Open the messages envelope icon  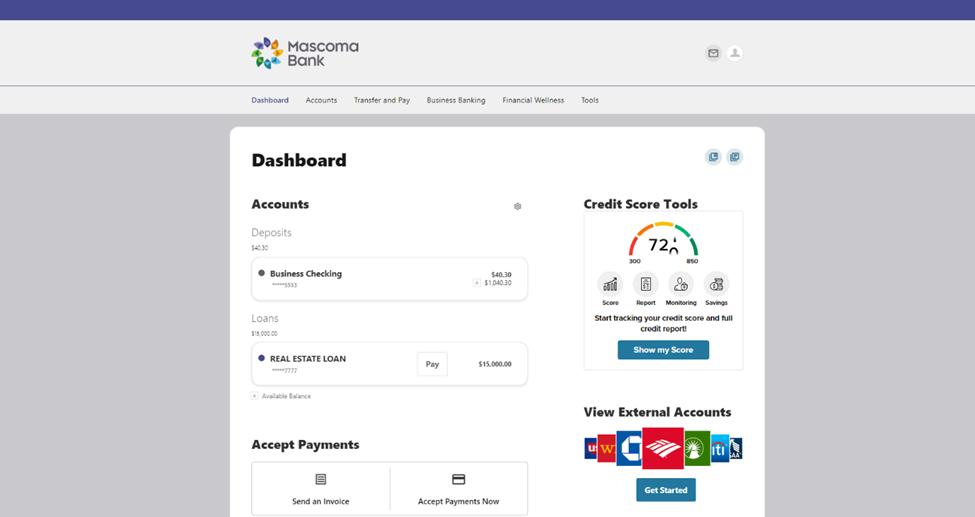coord(713,54)
